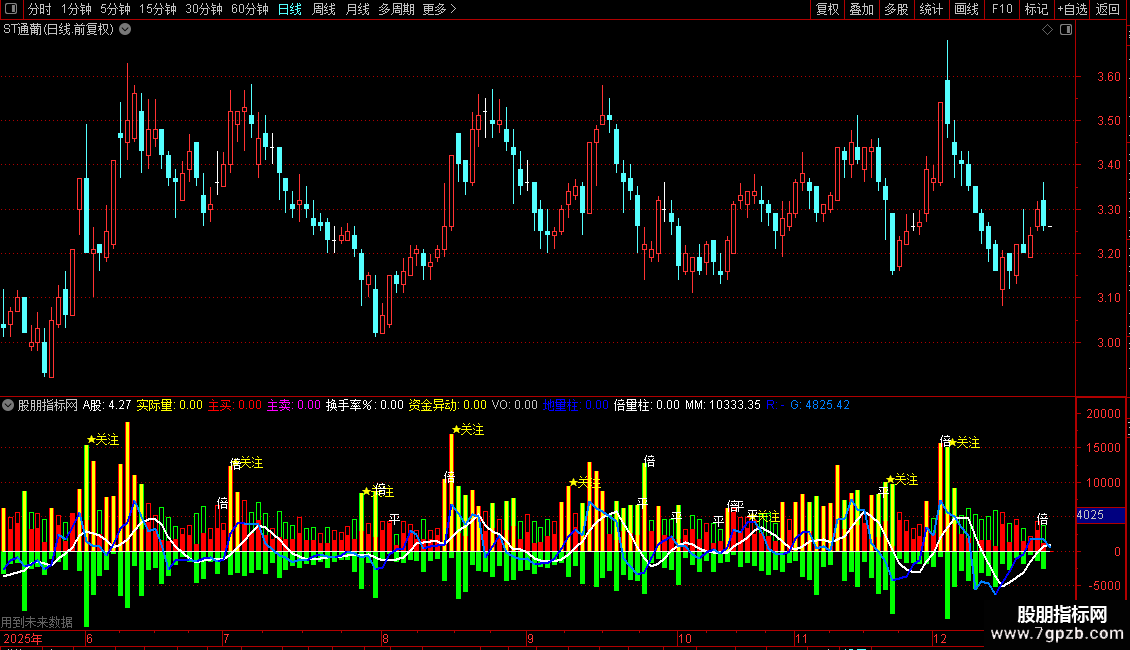Click the 返回 back button
Viewport: 1130px width, 650px height.
[1108, 9]
